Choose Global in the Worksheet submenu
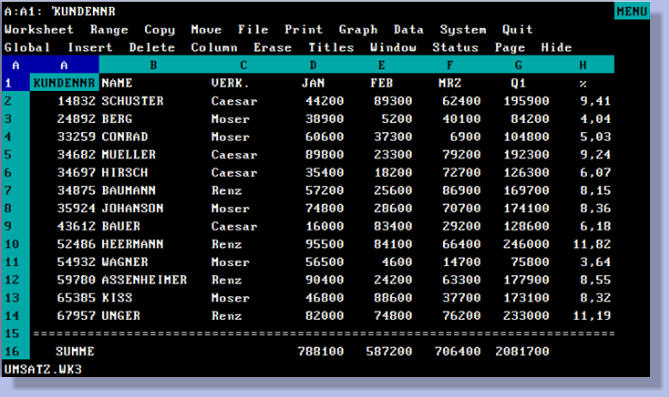 point(27,47)
